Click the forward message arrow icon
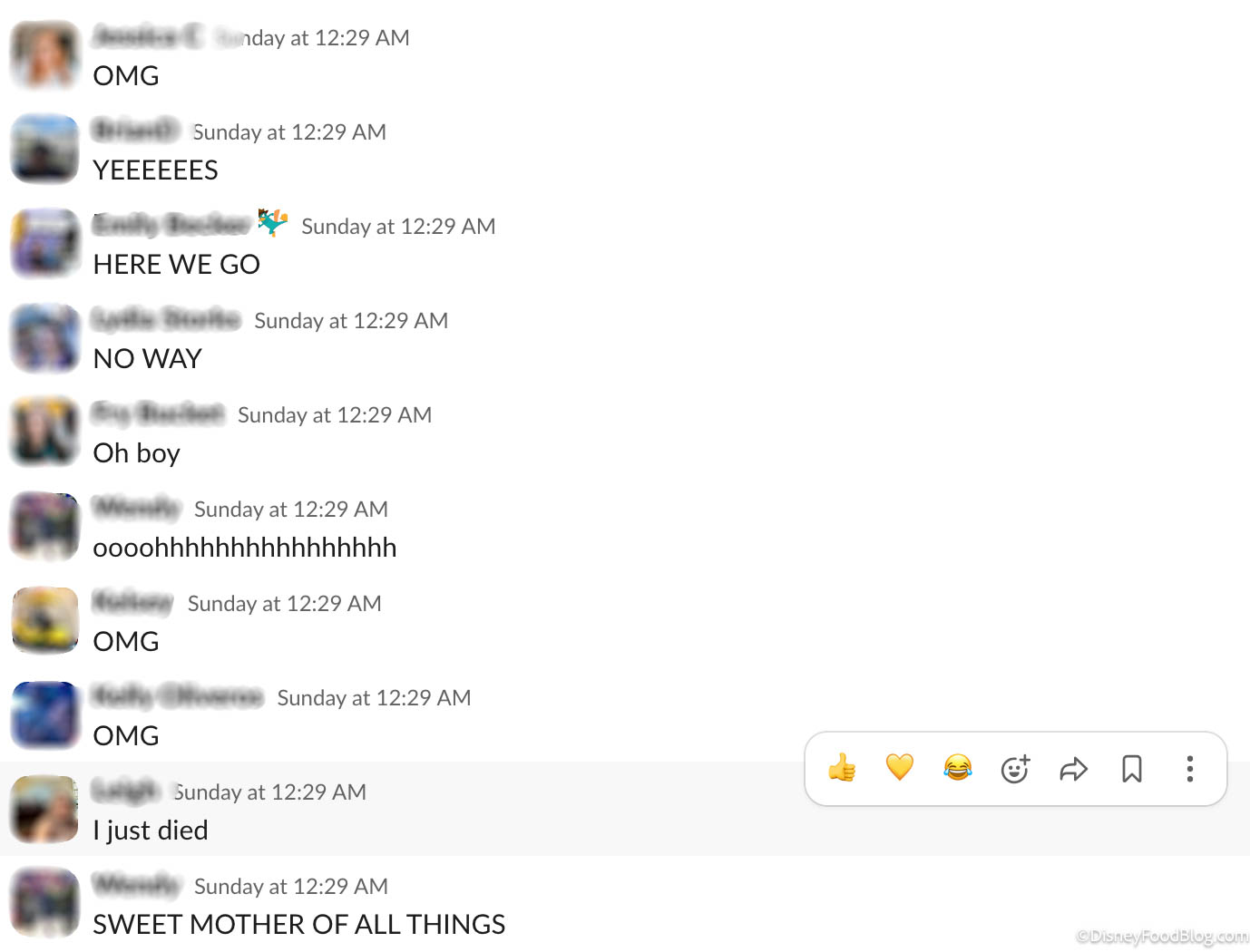 1073,770
